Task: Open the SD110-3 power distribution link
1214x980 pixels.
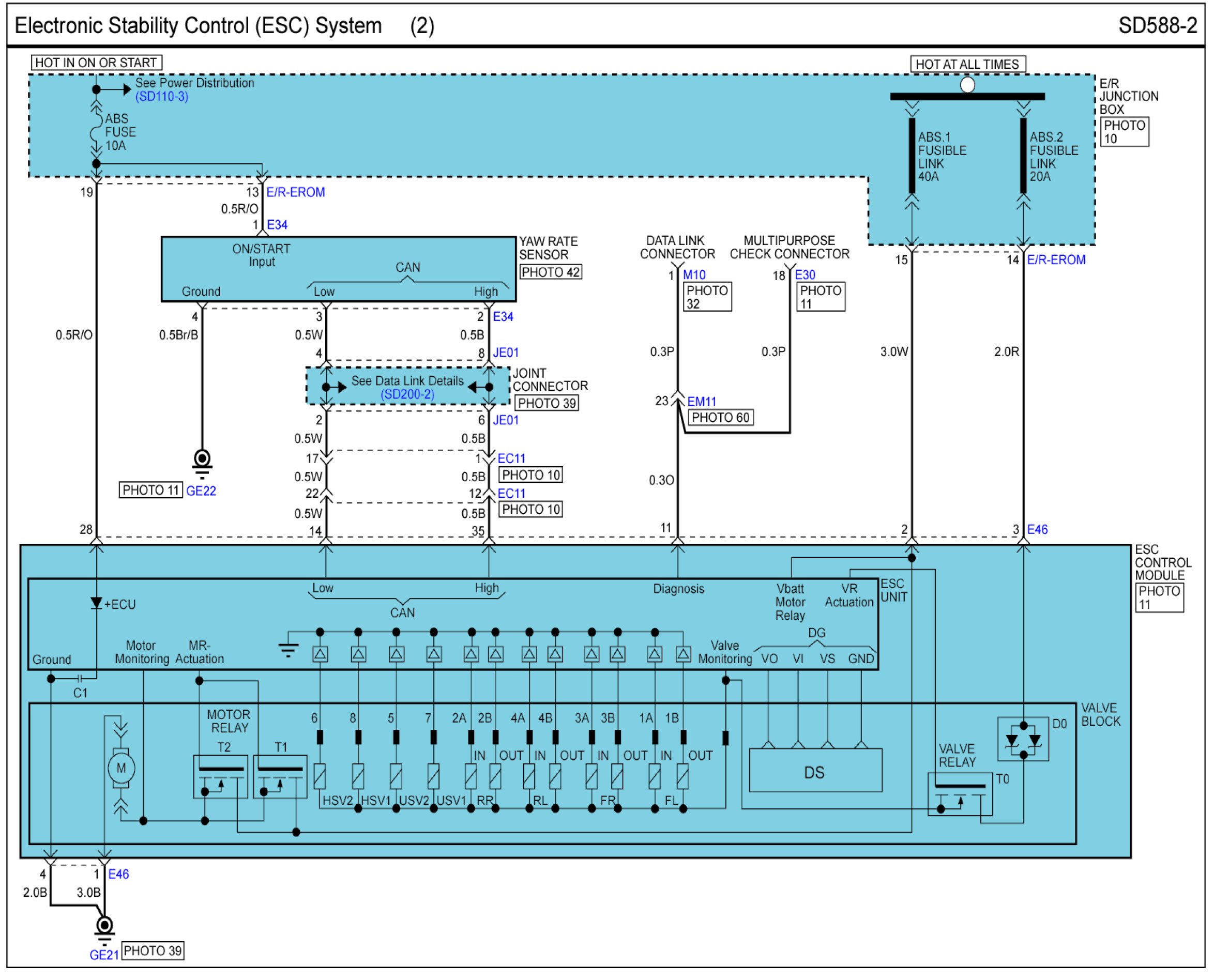Action: tap(161, 97)
